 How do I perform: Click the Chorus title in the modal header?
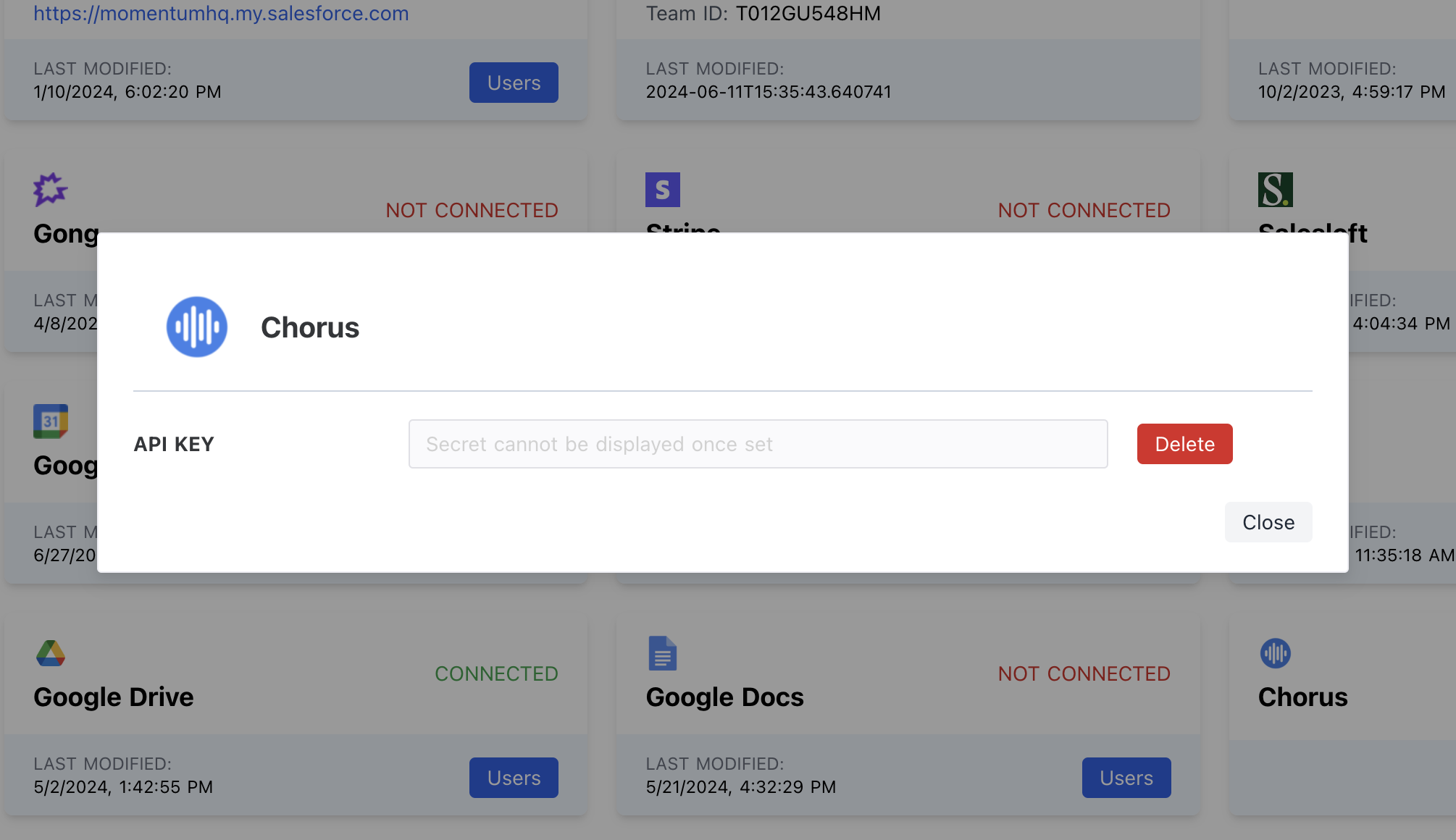click(310, 327)
